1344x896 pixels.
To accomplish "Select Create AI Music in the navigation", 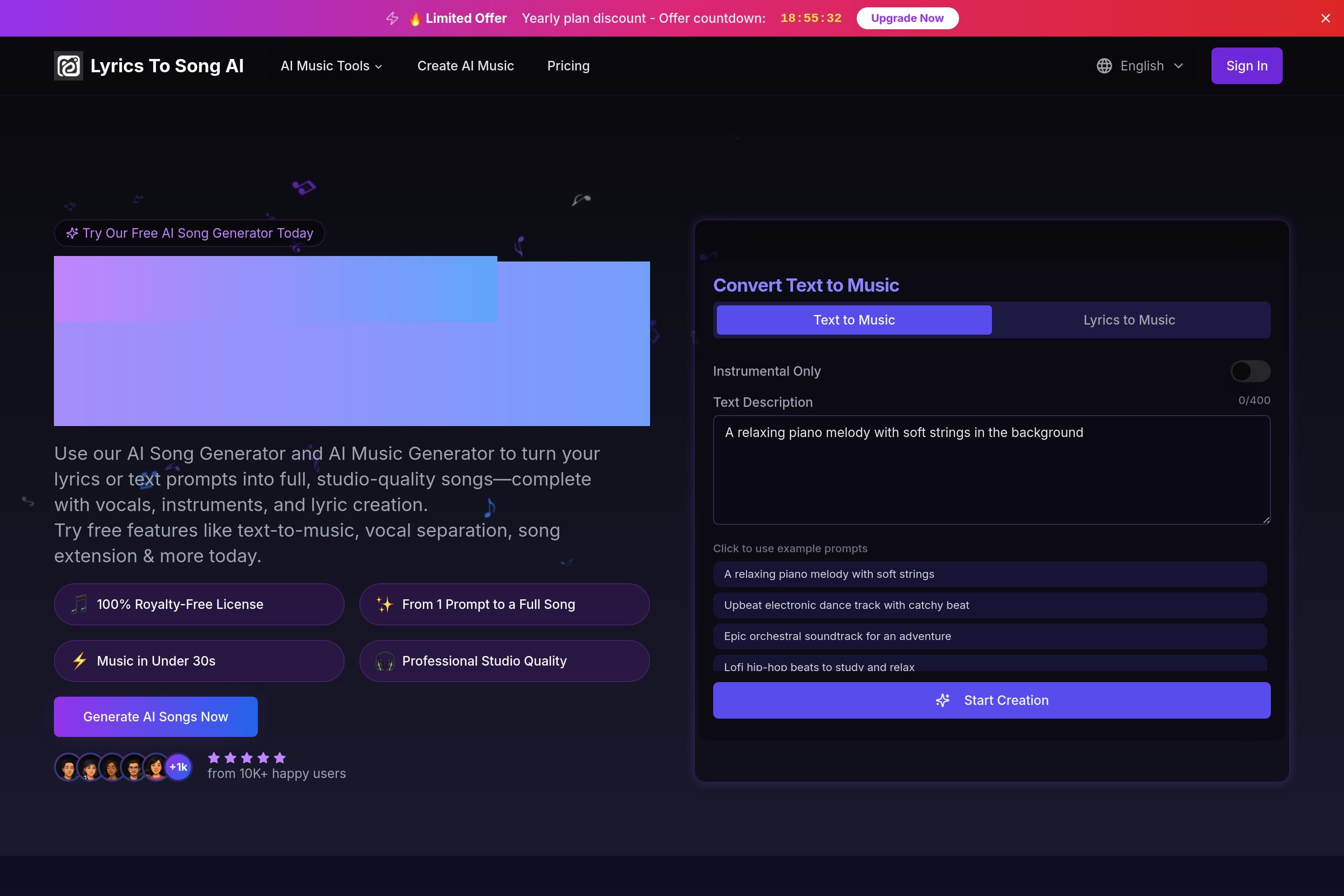I will tap(466, 66).
